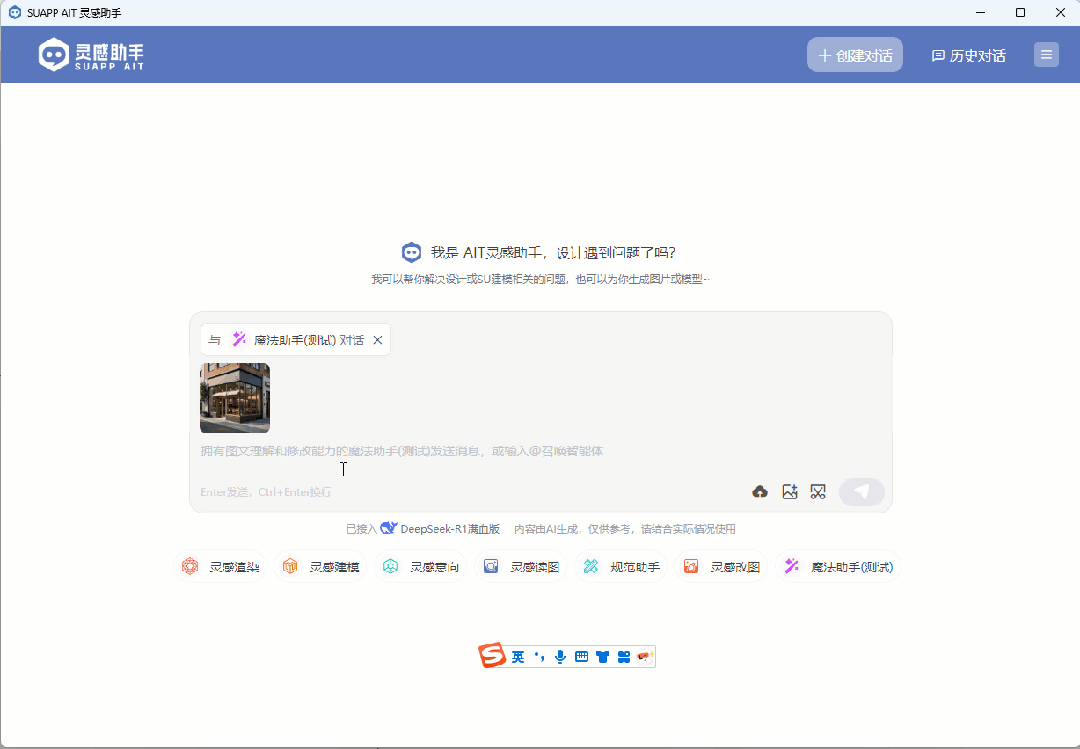Toggle Sogou input language 英 indicator
Image resolution: width=1080 pixels, height=749 pixels.
518,657
